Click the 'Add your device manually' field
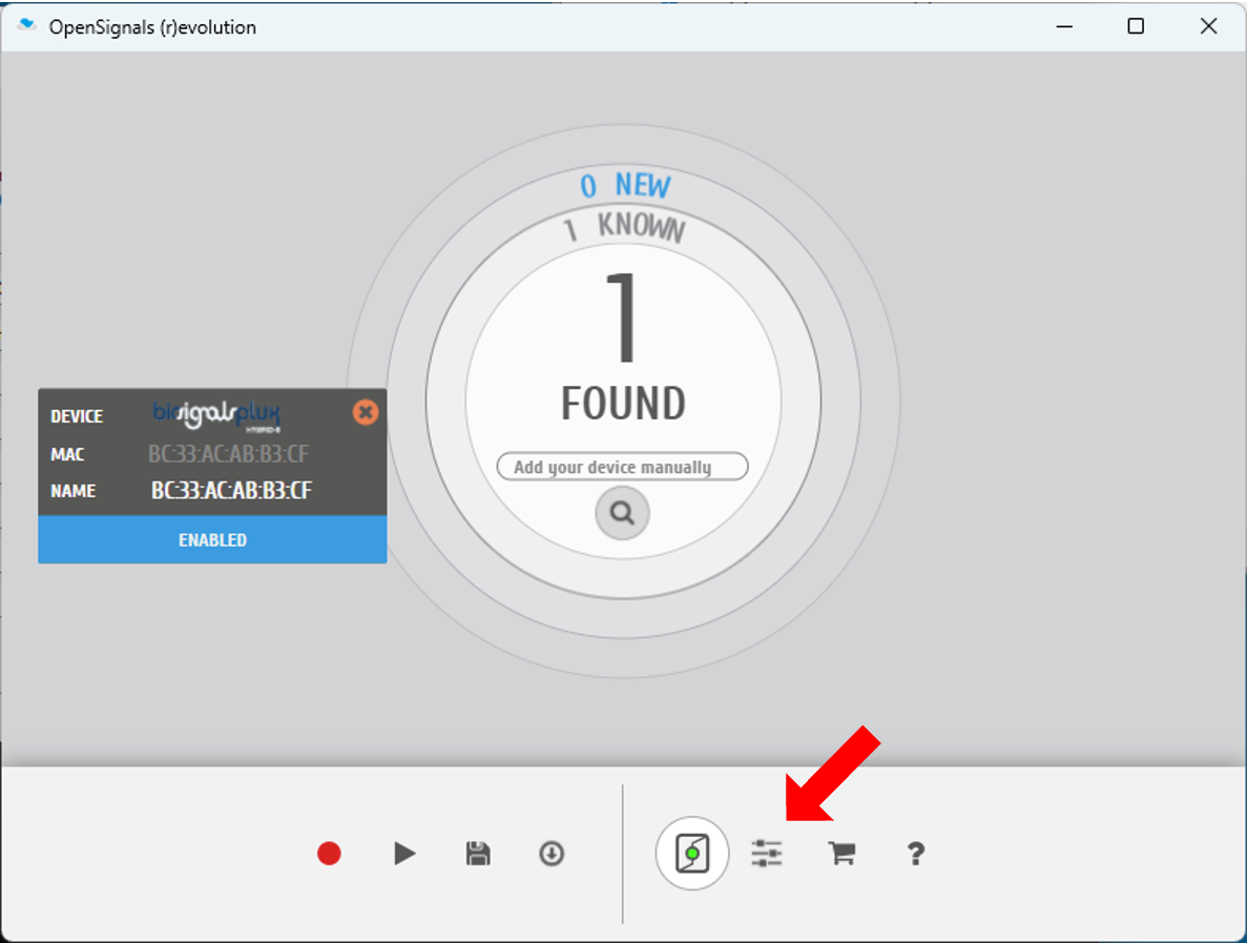 point(622,467)
